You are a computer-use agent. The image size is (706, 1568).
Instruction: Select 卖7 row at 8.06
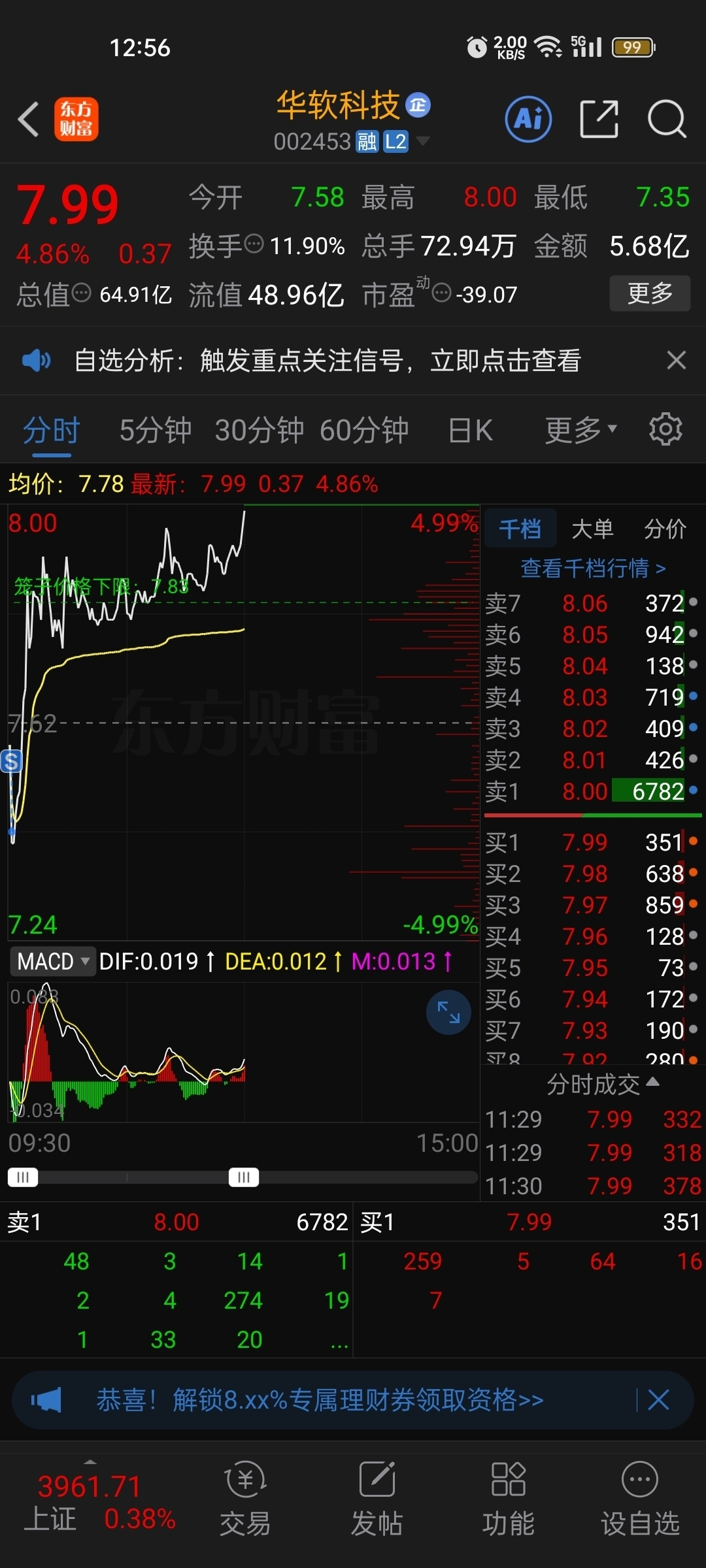pyautogui.click(x=592, y=603)
